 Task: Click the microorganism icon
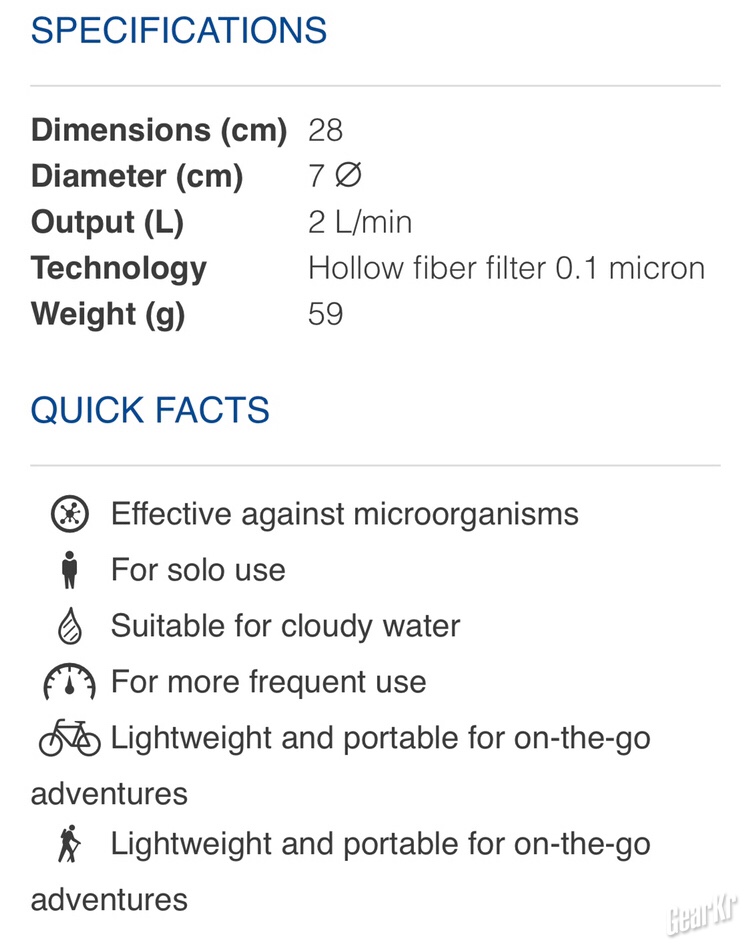(x=70, y=515)
